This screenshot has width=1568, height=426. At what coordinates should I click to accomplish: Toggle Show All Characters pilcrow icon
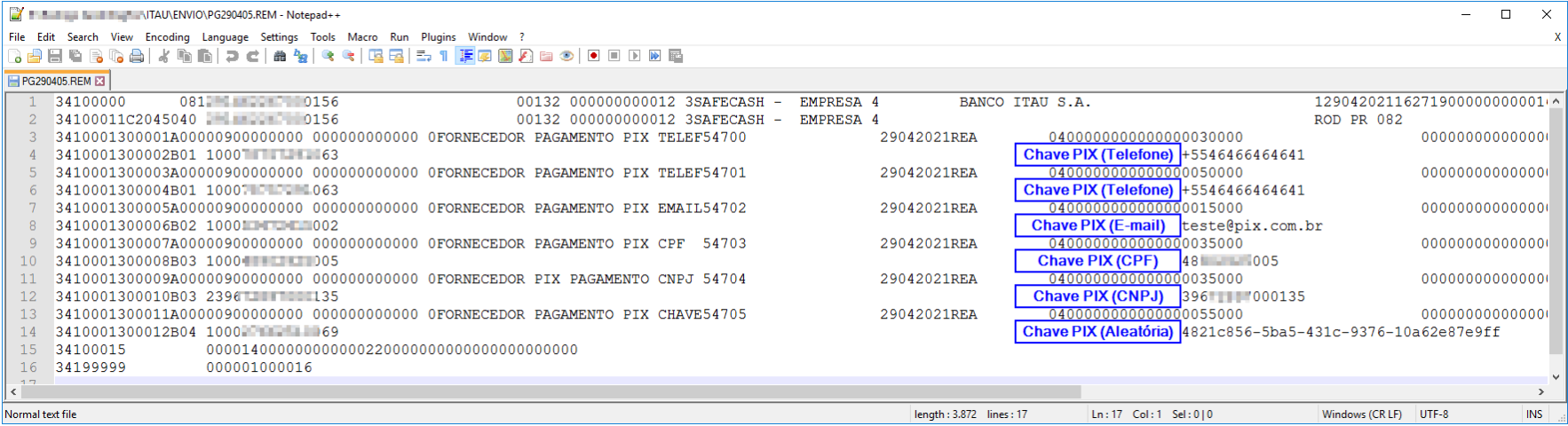click(444, 56)
